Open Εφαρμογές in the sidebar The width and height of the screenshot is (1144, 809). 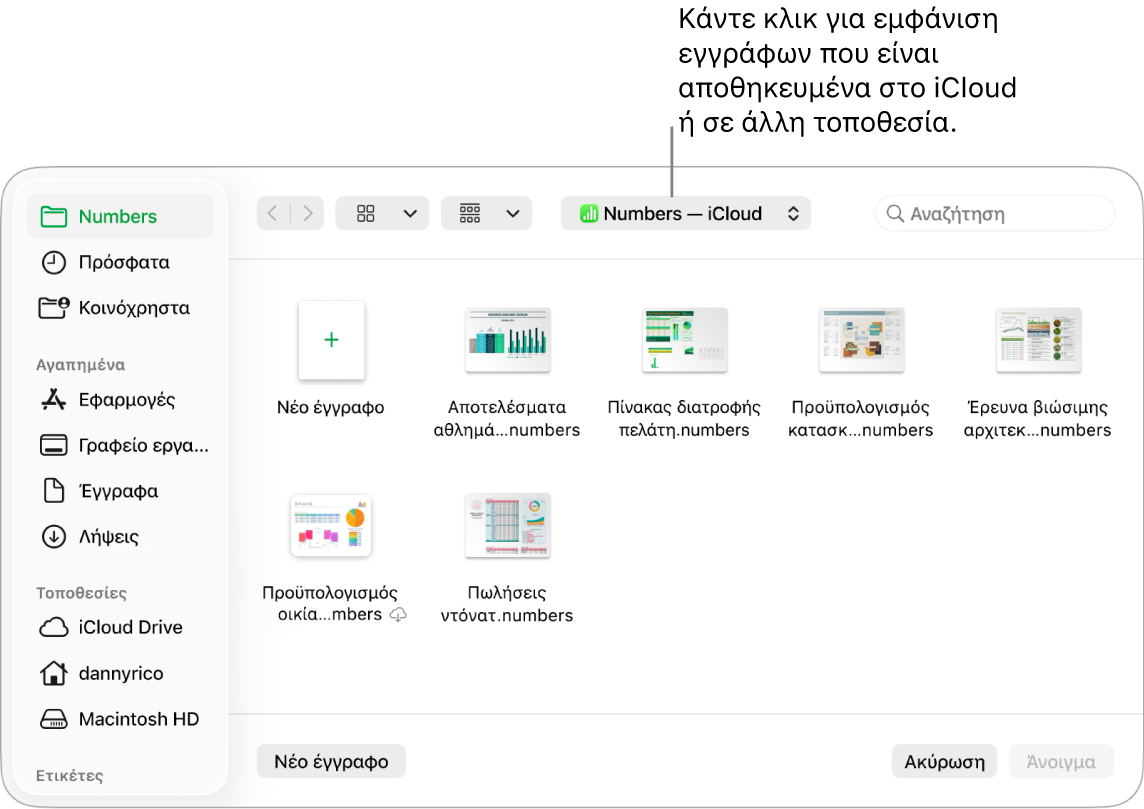[120, 400]
